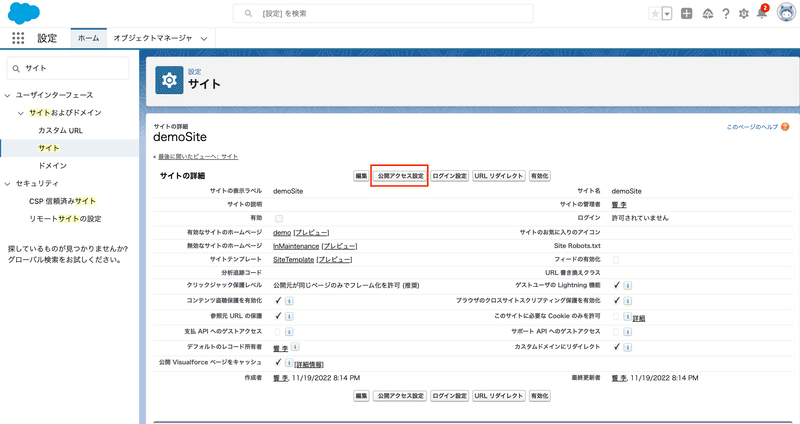Click info icon for サポート API へのゲストアクセス
Image resolution: width=800 pixels, height=424 pixels.
click(x=628, y=332)
